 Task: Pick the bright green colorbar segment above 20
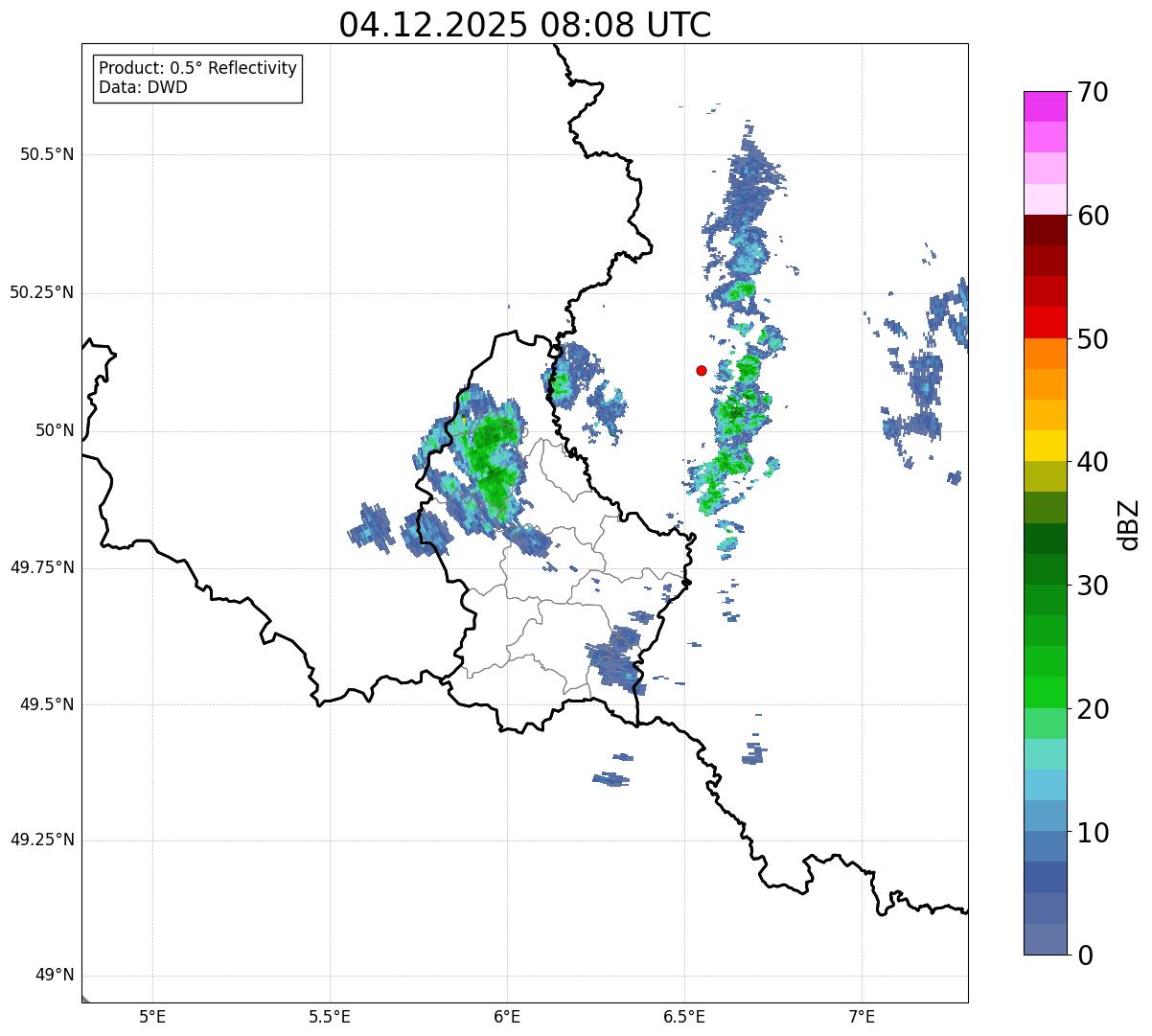coord(1045,693)
